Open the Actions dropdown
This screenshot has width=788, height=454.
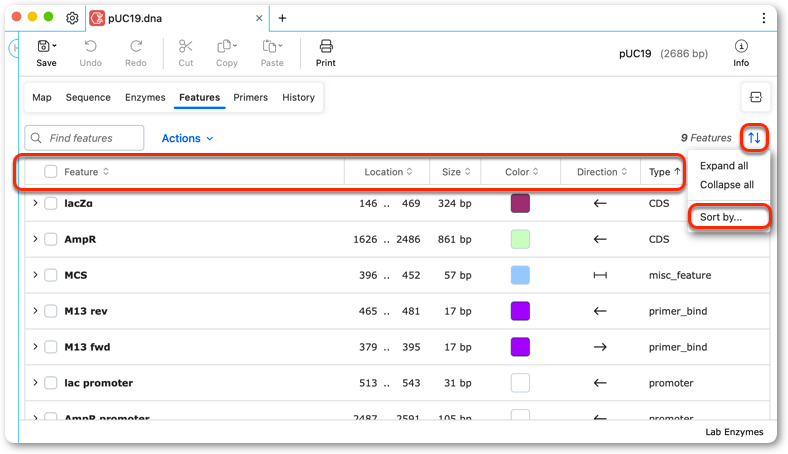(187, 138)
